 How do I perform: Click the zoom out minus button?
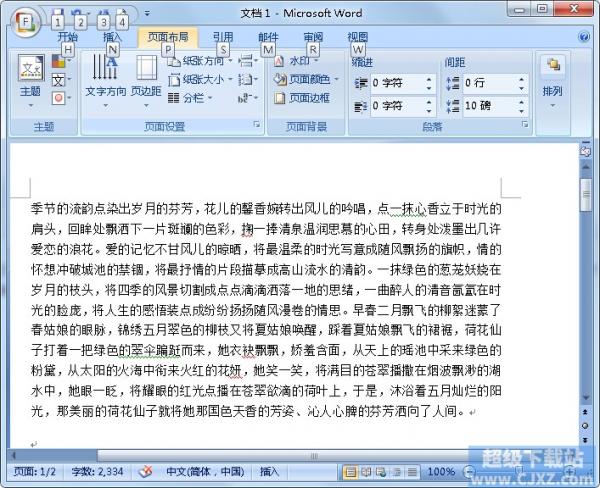click(469, 472)
